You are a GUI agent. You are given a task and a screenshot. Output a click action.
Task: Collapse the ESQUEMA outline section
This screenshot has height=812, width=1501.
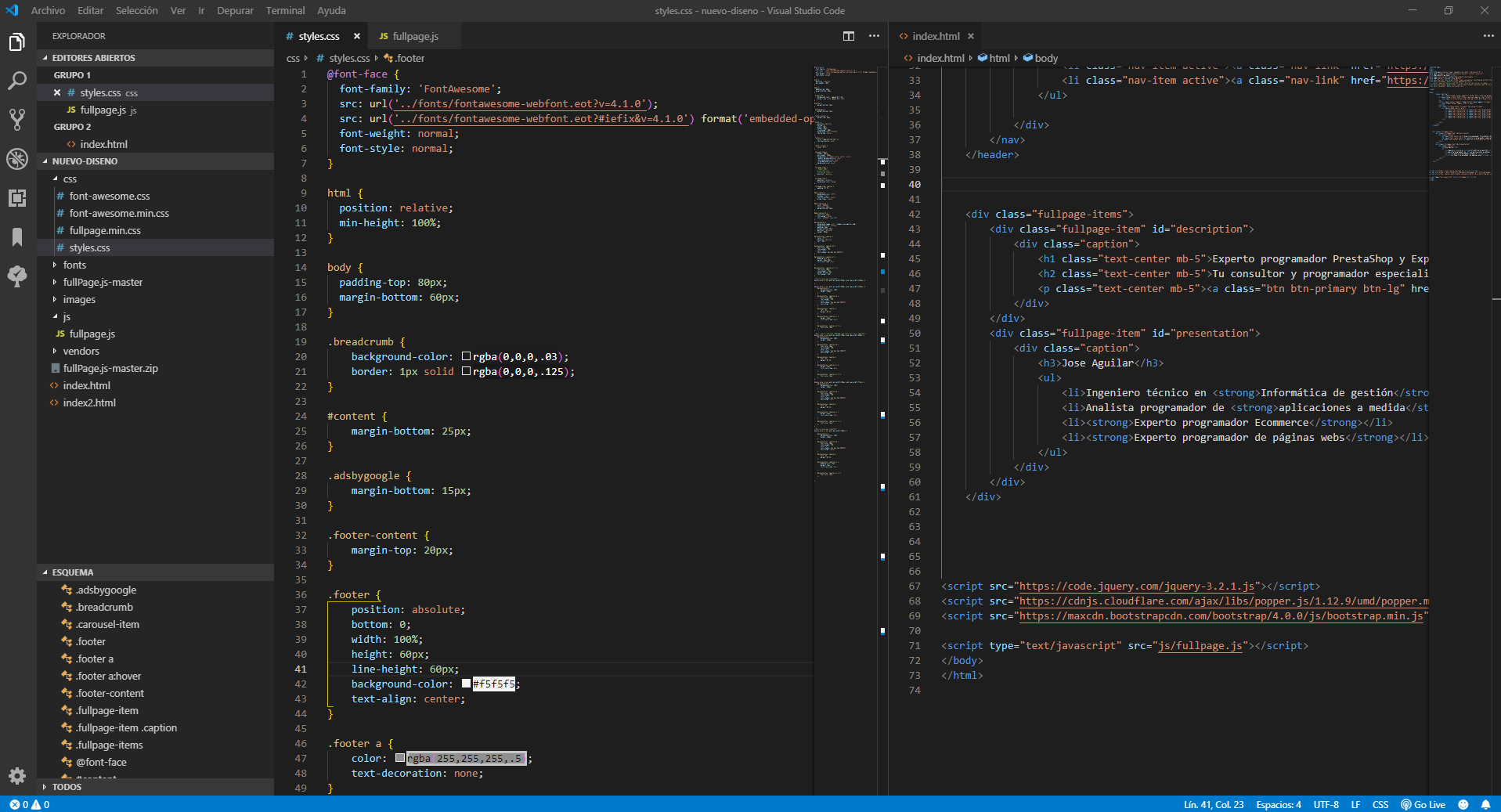pos(73,572)
